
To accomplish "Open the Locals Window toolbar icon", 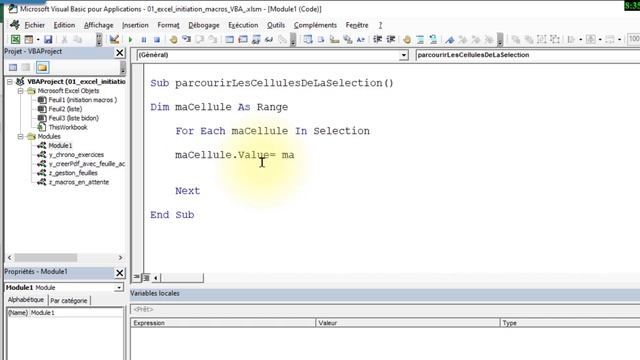I will click(230, 40).
